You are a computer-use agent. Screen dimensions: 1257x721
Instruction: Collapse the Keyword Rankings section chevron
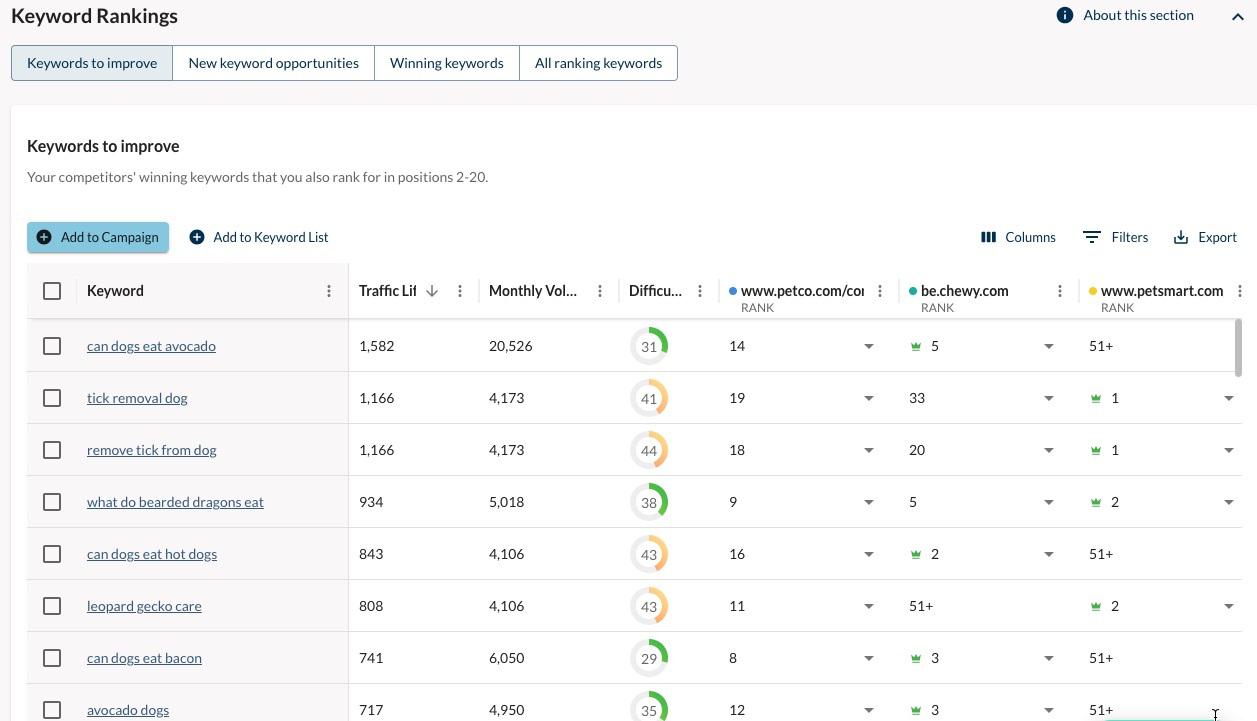1238,16
